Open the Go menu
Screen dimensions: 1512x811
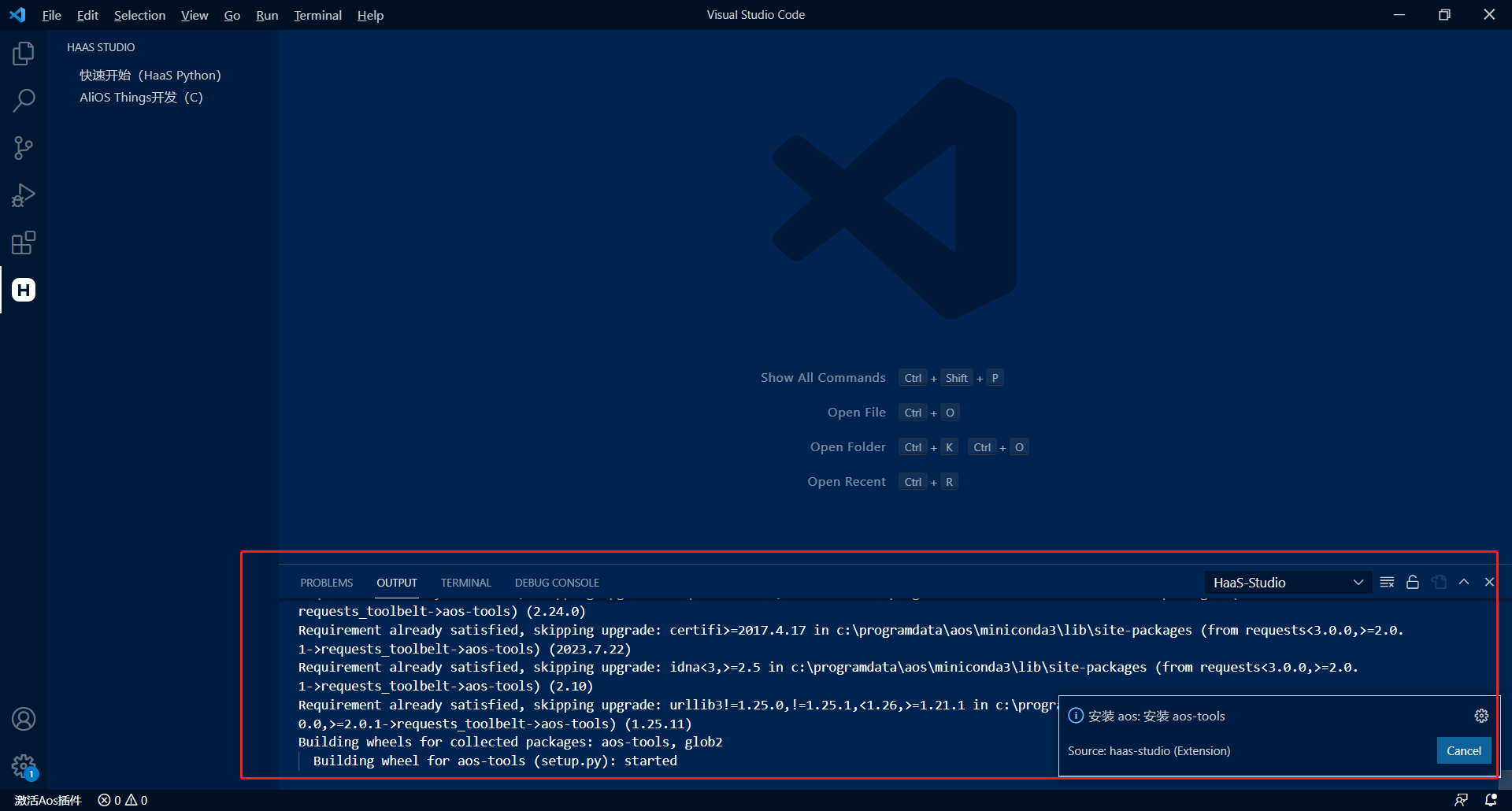[x=232, y=15]
